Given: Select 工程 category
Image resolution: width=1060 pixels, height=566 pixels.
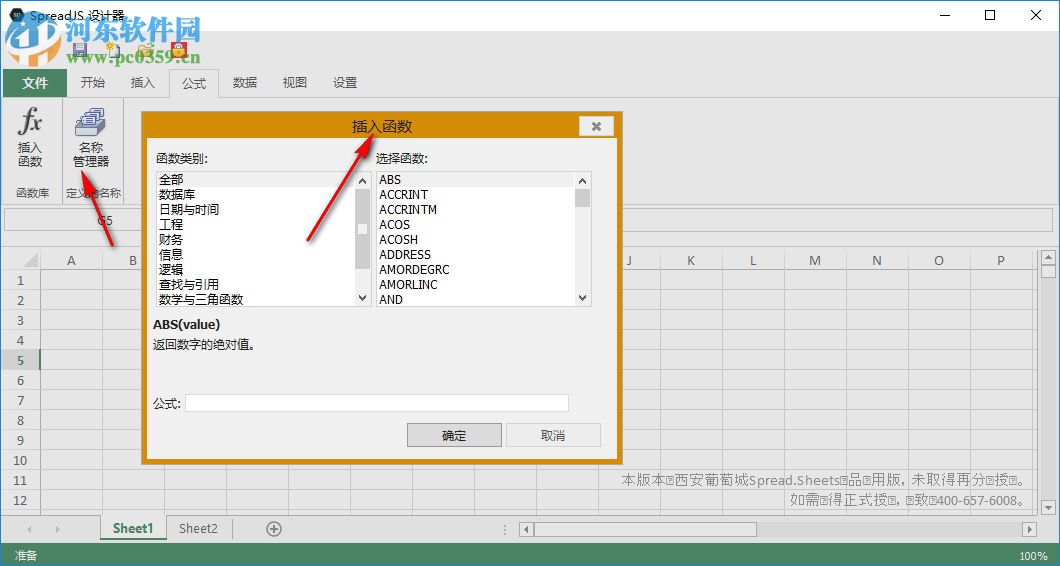Looking at the screenshot, I should tap(256, 225).
